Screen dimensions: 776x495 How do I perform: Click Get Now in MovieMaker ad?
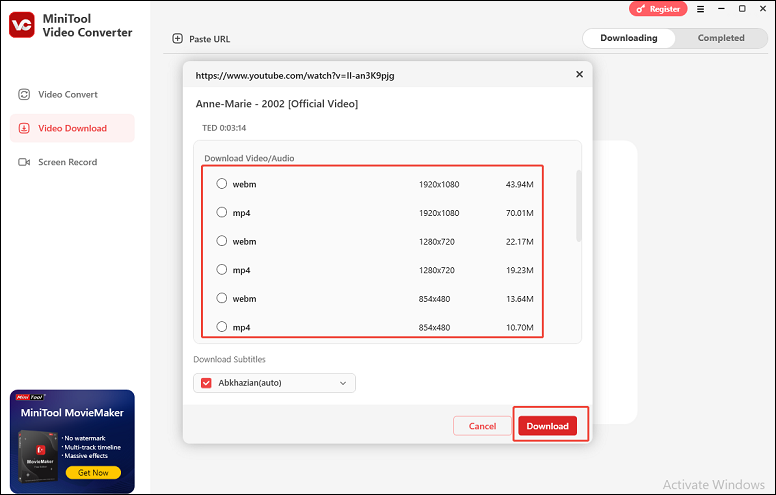coord(93,473)
